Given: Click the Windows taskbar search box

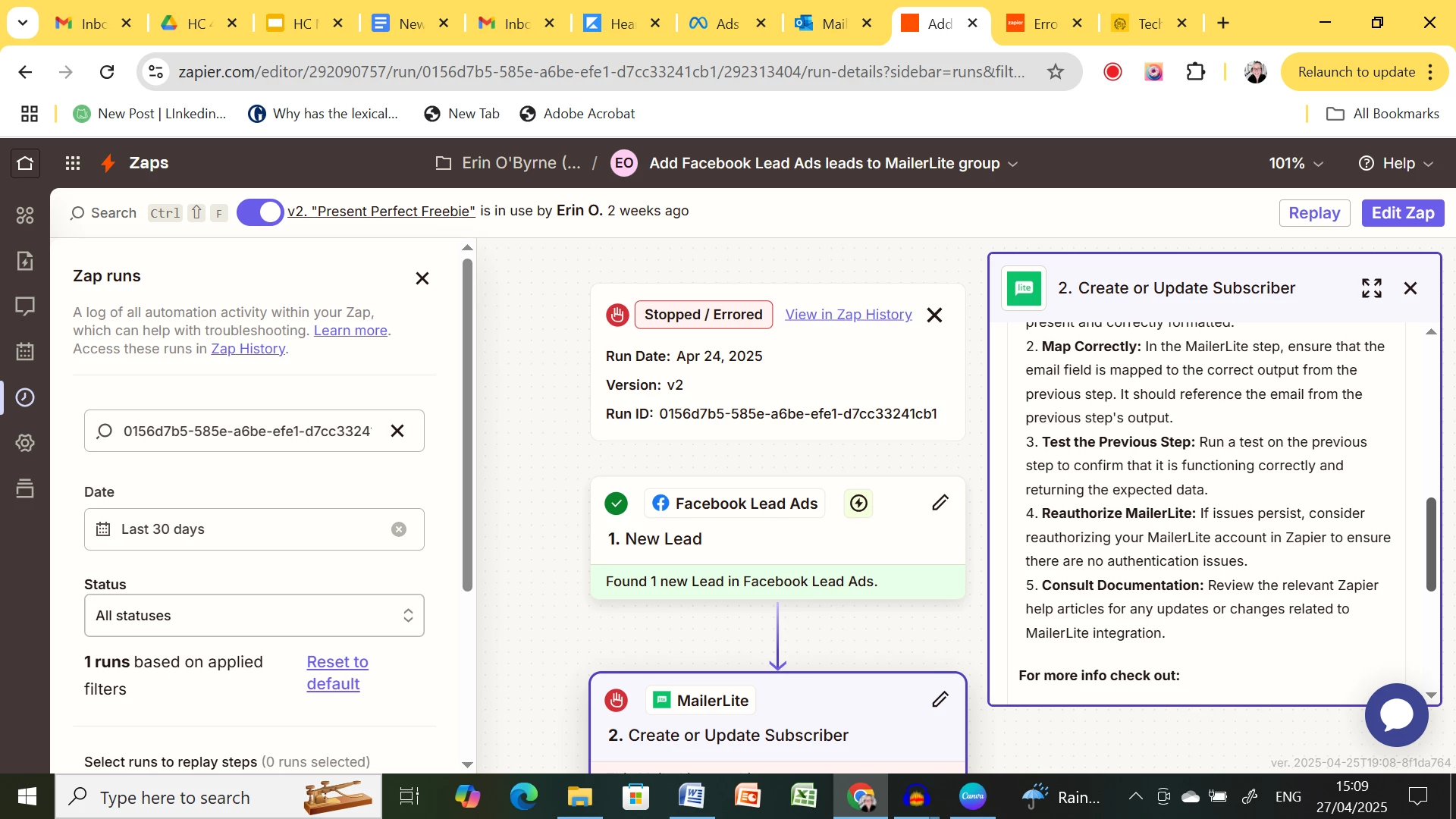Looking at the screenshot, I should [218, 796].
